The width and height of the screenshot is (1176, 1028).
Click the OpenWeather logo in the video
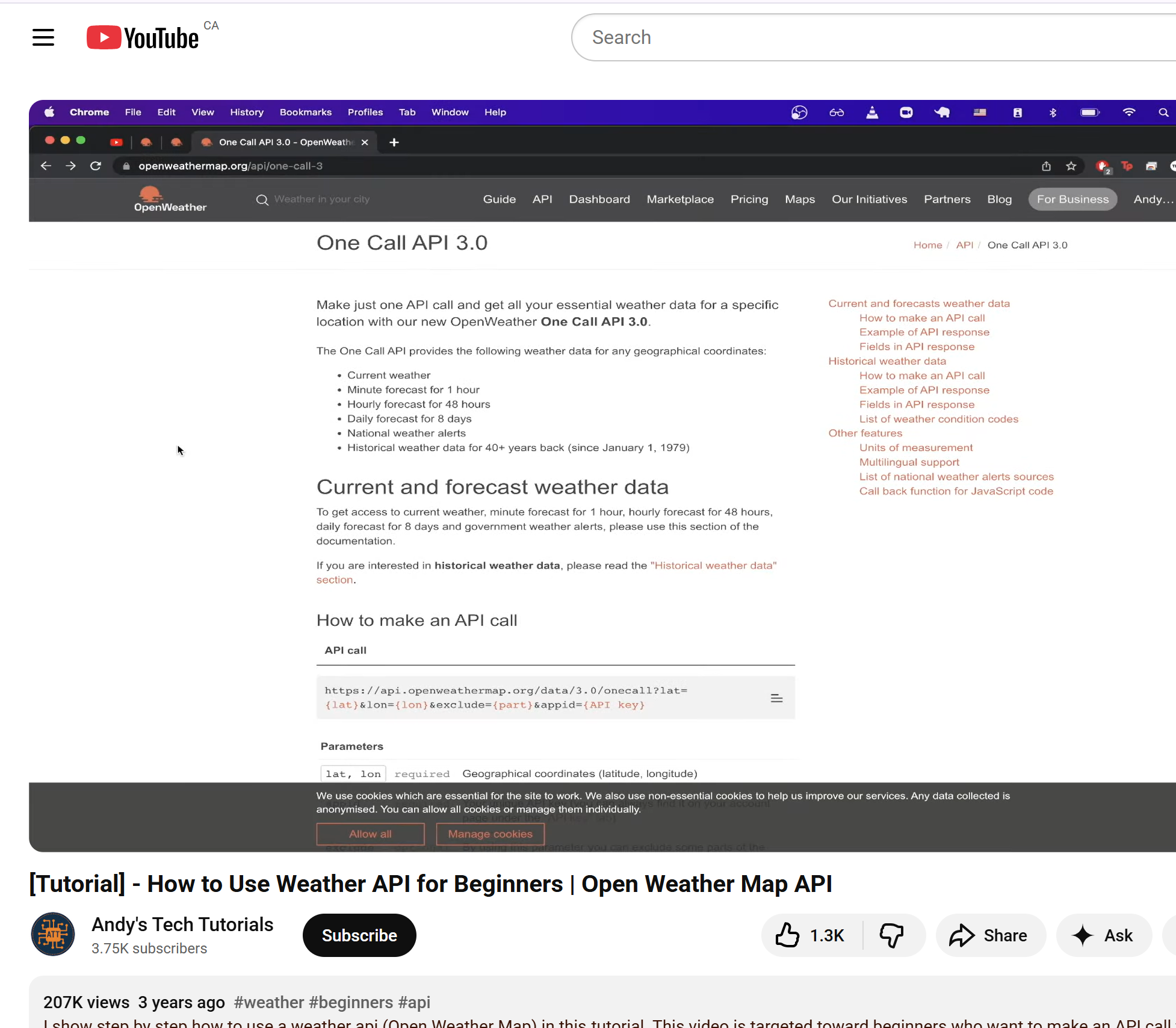[170, 199]
